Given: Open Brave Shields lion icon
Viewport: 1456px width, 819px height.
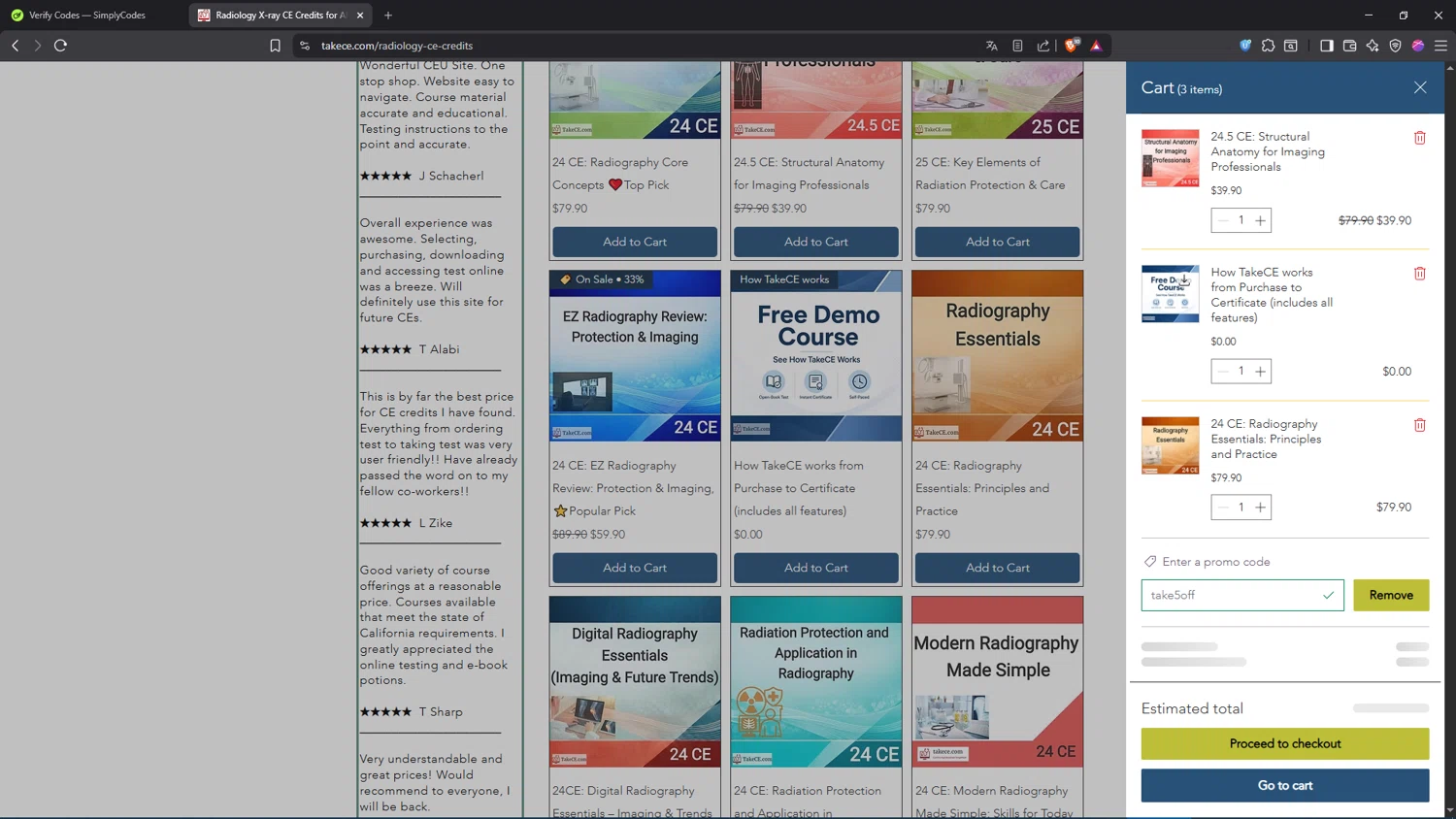Looking at the screenshot, I should tap(1072, 46).
